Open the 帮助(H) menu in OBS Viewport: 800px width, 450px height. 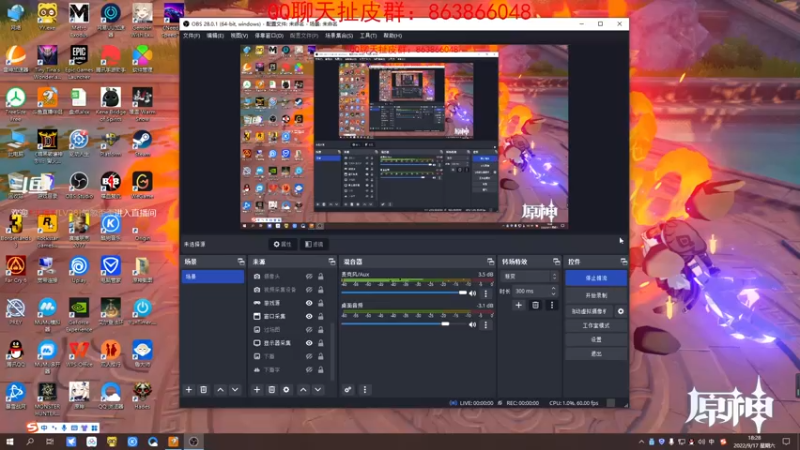pos(392,36)
